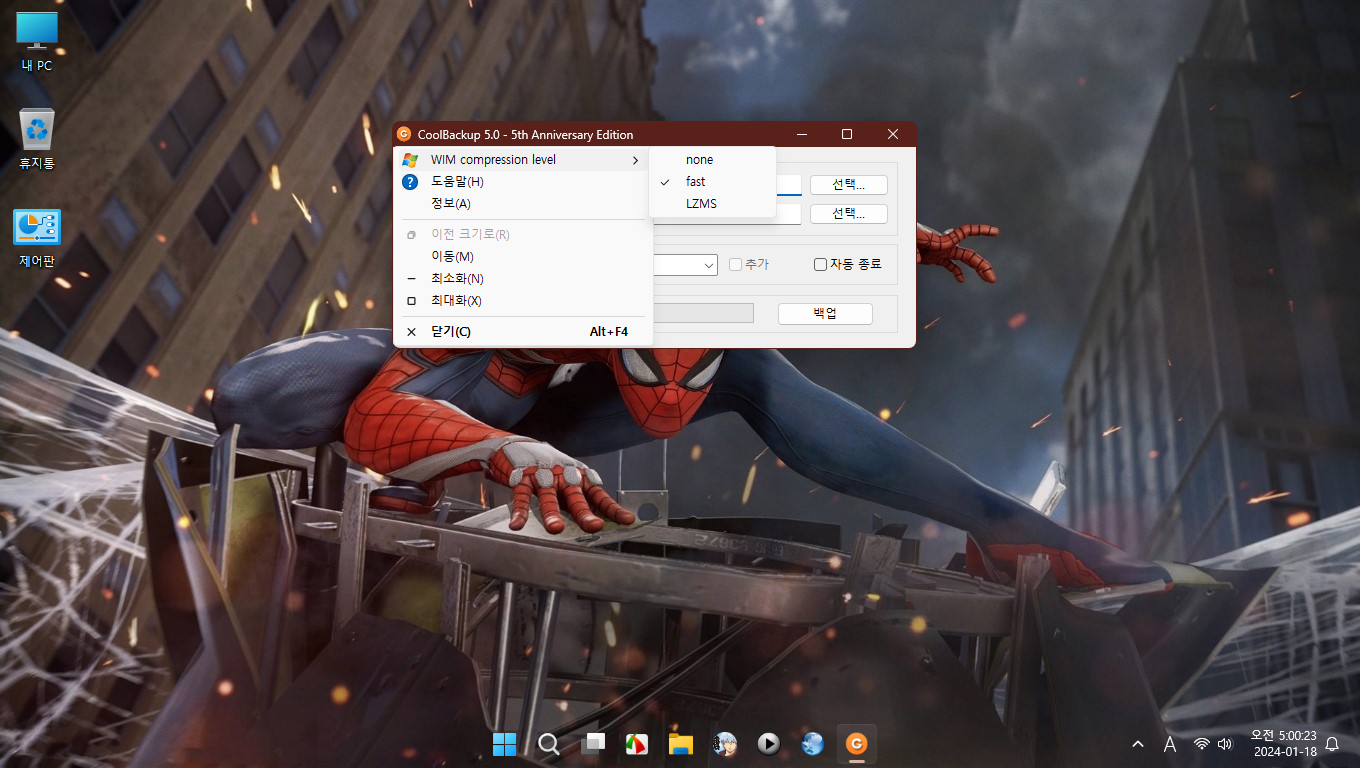Viewport: 1360px width, 768px height.
Task: Select the checked fast compression option
Action: point(712,182)
